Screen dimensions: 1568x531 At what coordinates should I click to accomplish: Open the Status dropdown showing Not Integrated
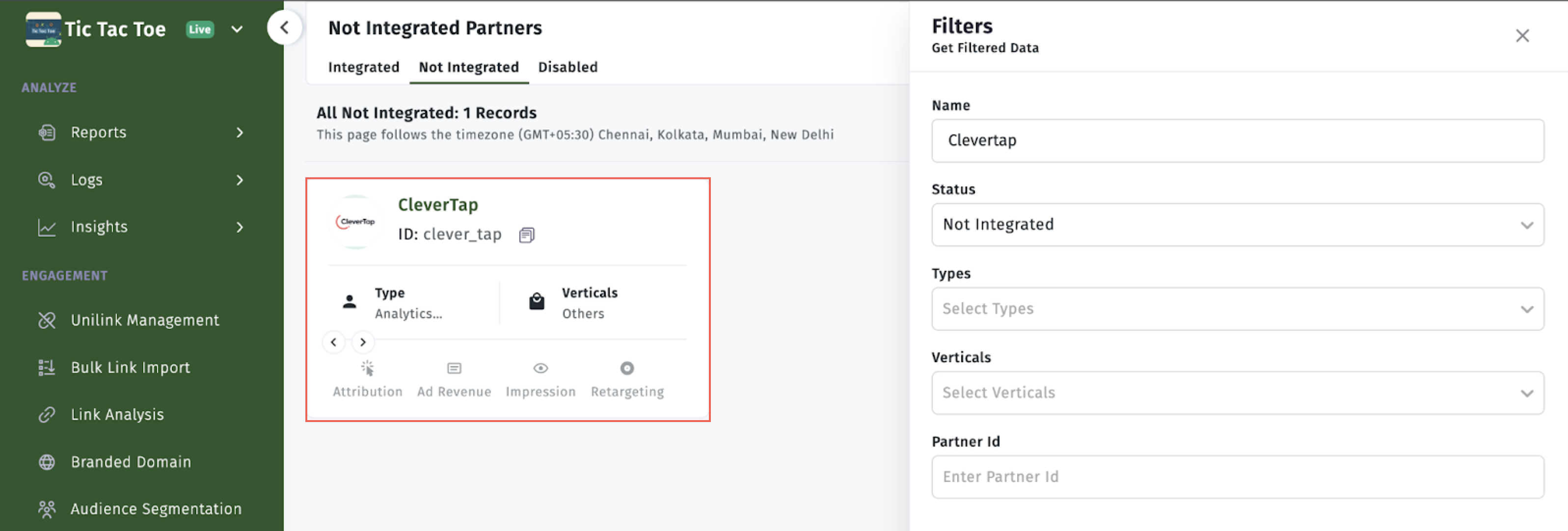click(x=1238, y=224)
